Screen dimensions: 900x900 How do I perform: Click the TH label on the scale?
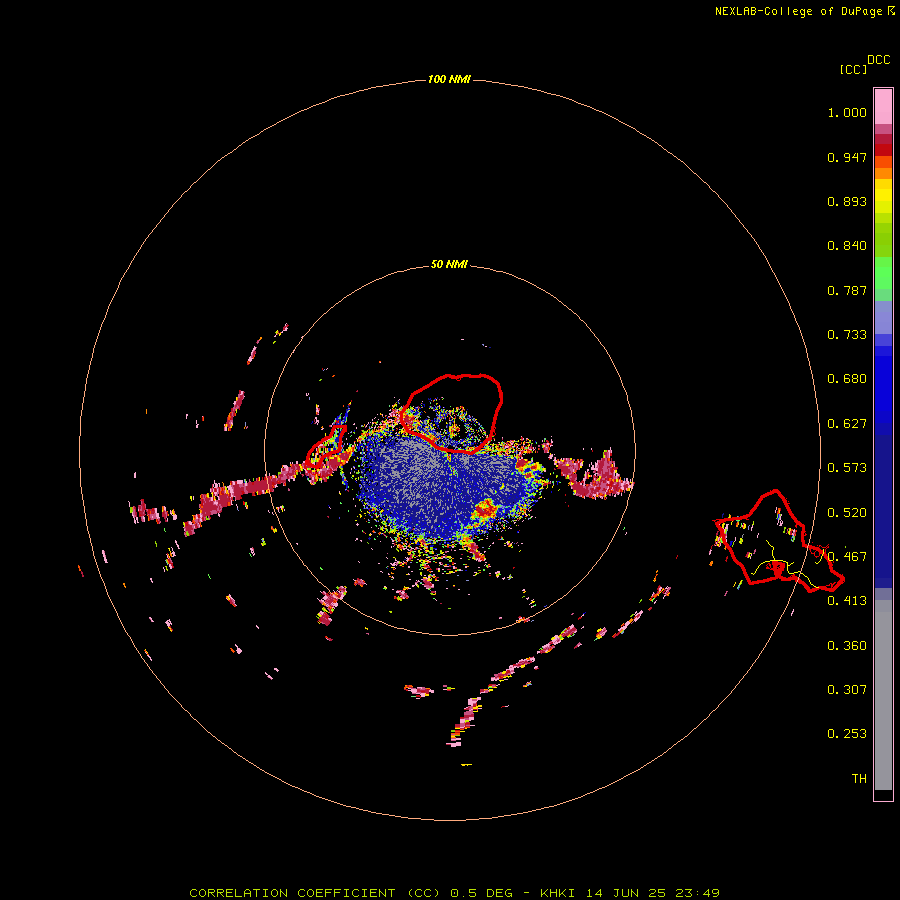tap(859, 779)
